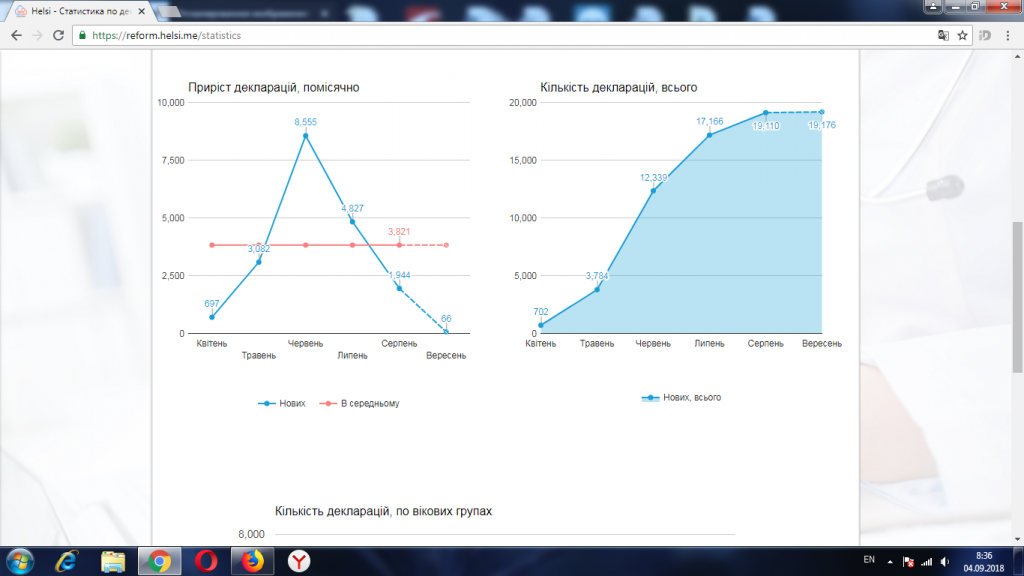Screen dimensions: 1024x576
Task: Reload the statistics page
Action: (58, 36)
